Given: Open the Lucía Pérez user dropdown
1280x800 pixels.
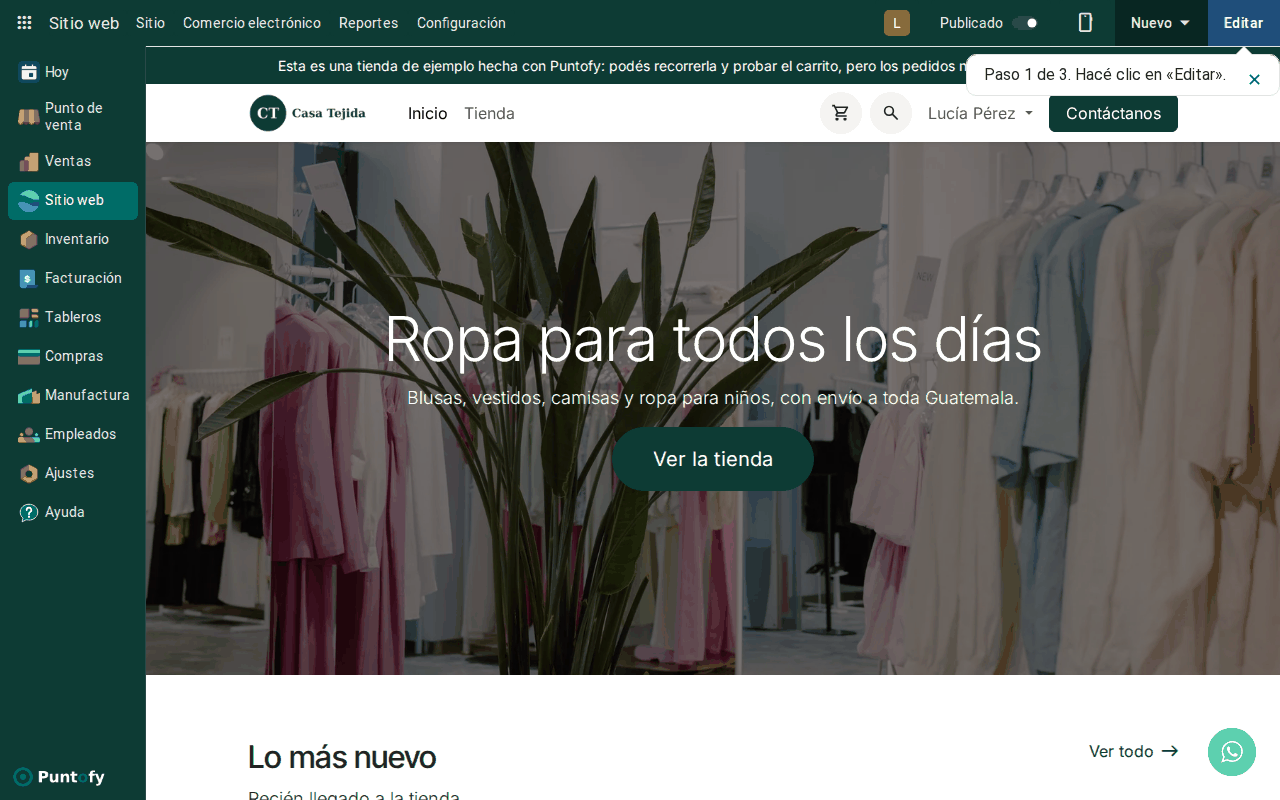Looking at the screenshot, I should click(x=980, y=113).
